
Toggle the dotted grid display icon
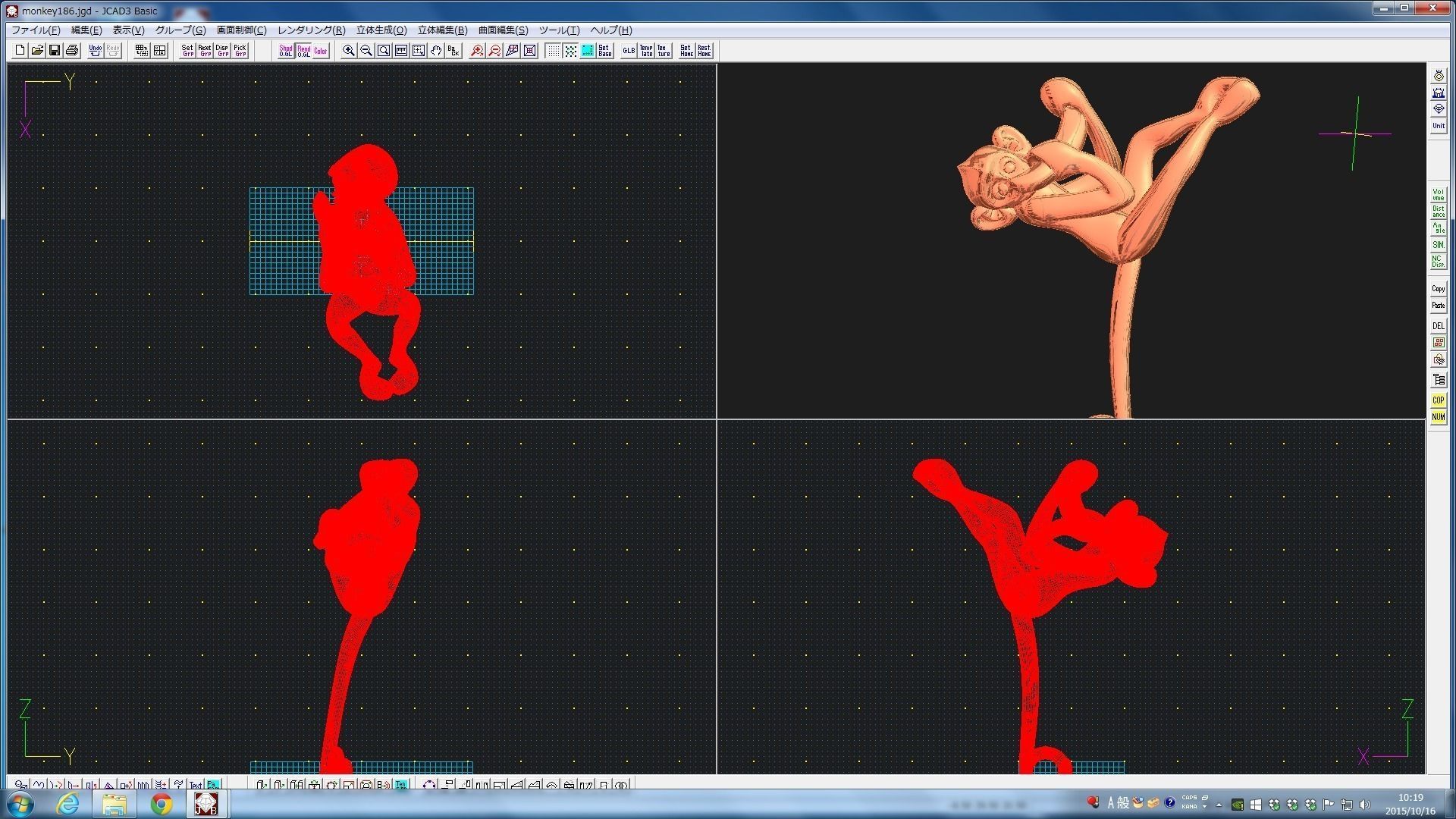pyautogui.click(x=553, y=51)
